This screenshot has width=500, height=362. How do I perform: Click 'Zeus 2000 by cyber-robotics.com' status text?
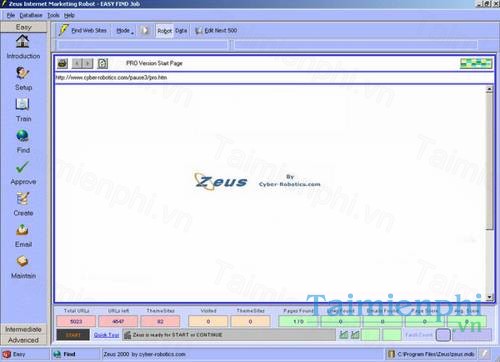pyautogui.click(x=144, y=354)
